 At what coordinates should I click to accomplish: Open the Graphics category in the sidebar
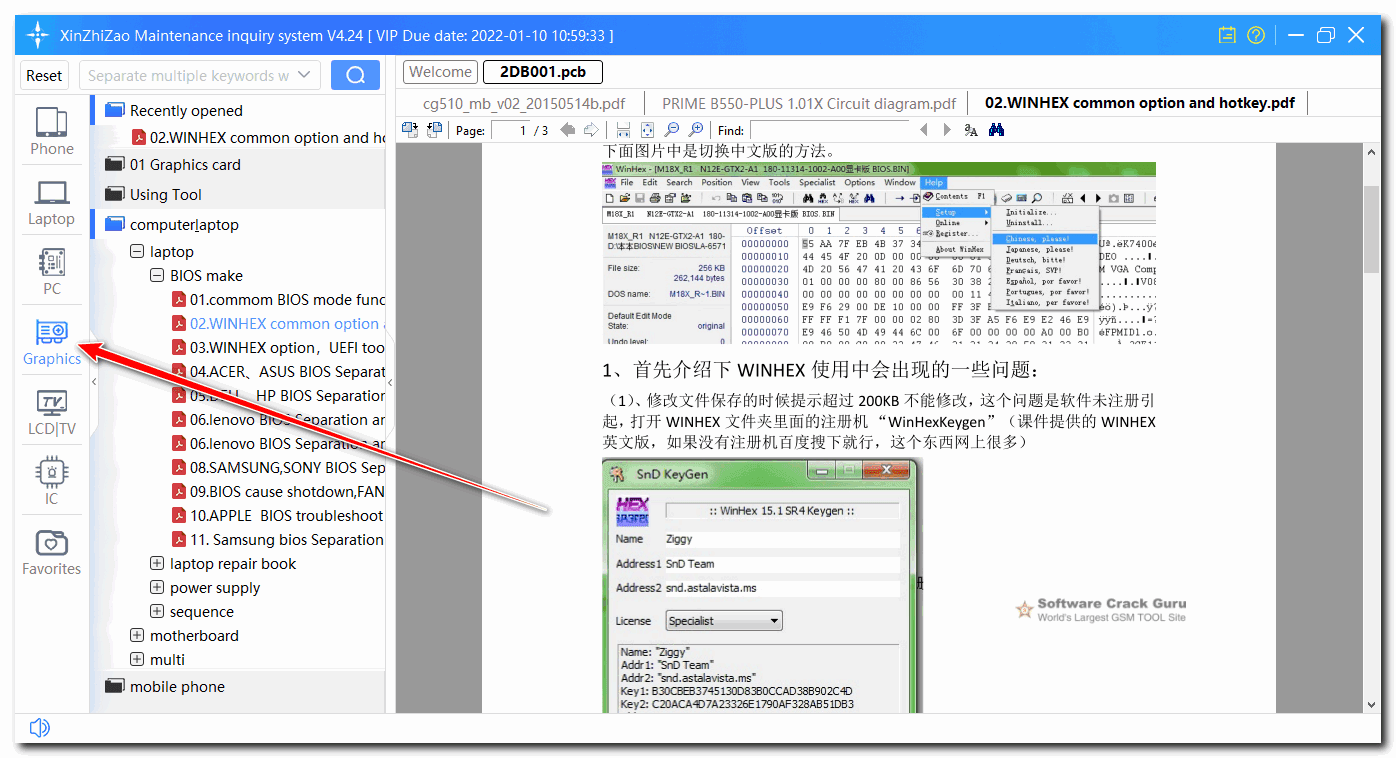(x=51, y=340)
